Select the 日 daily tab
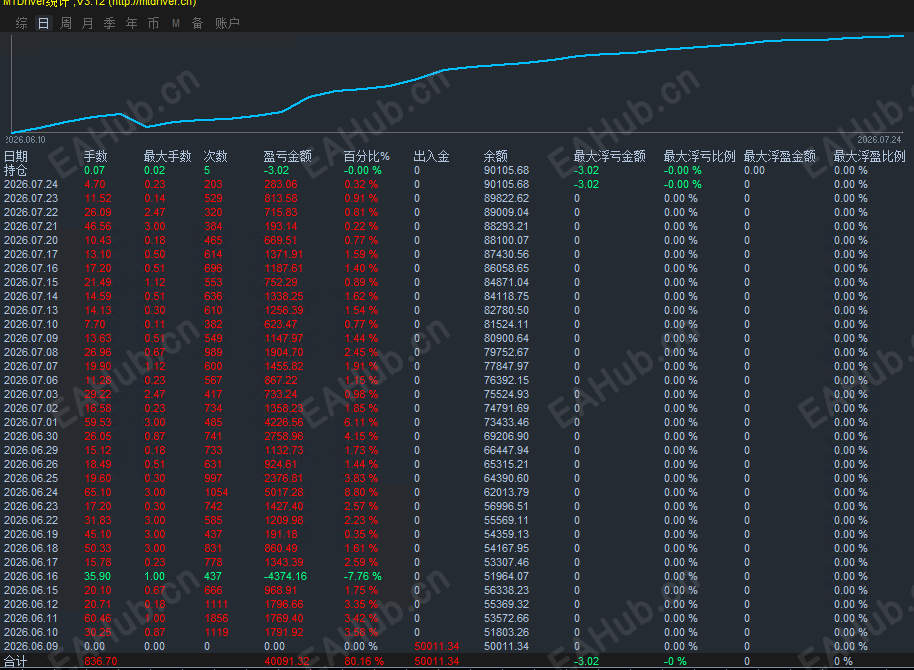This screenshot has width=914, height=670. click(x=44, y=23)
